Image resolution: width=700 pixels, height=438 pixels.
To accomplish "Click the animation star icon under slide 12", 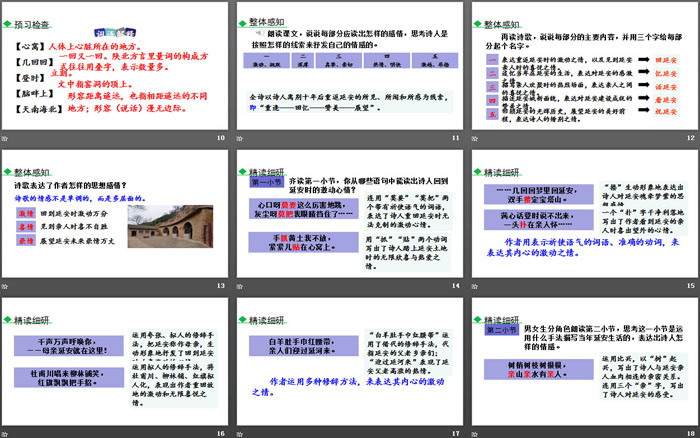I will 475,138.
